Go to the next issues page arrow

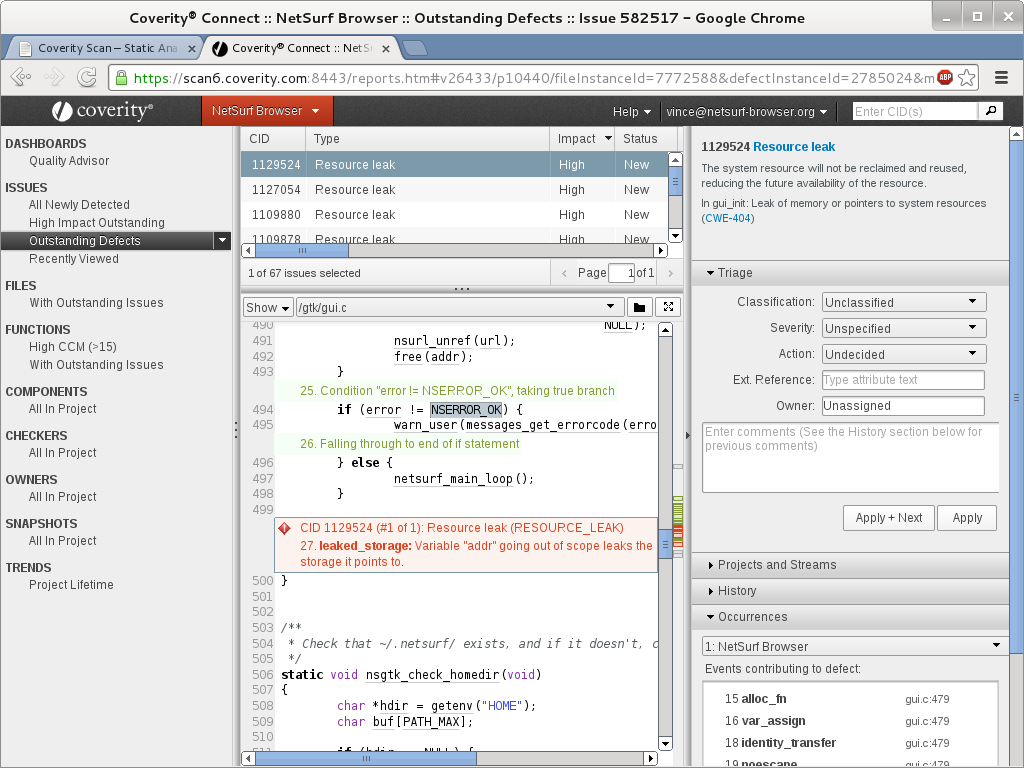pos(670,273)
